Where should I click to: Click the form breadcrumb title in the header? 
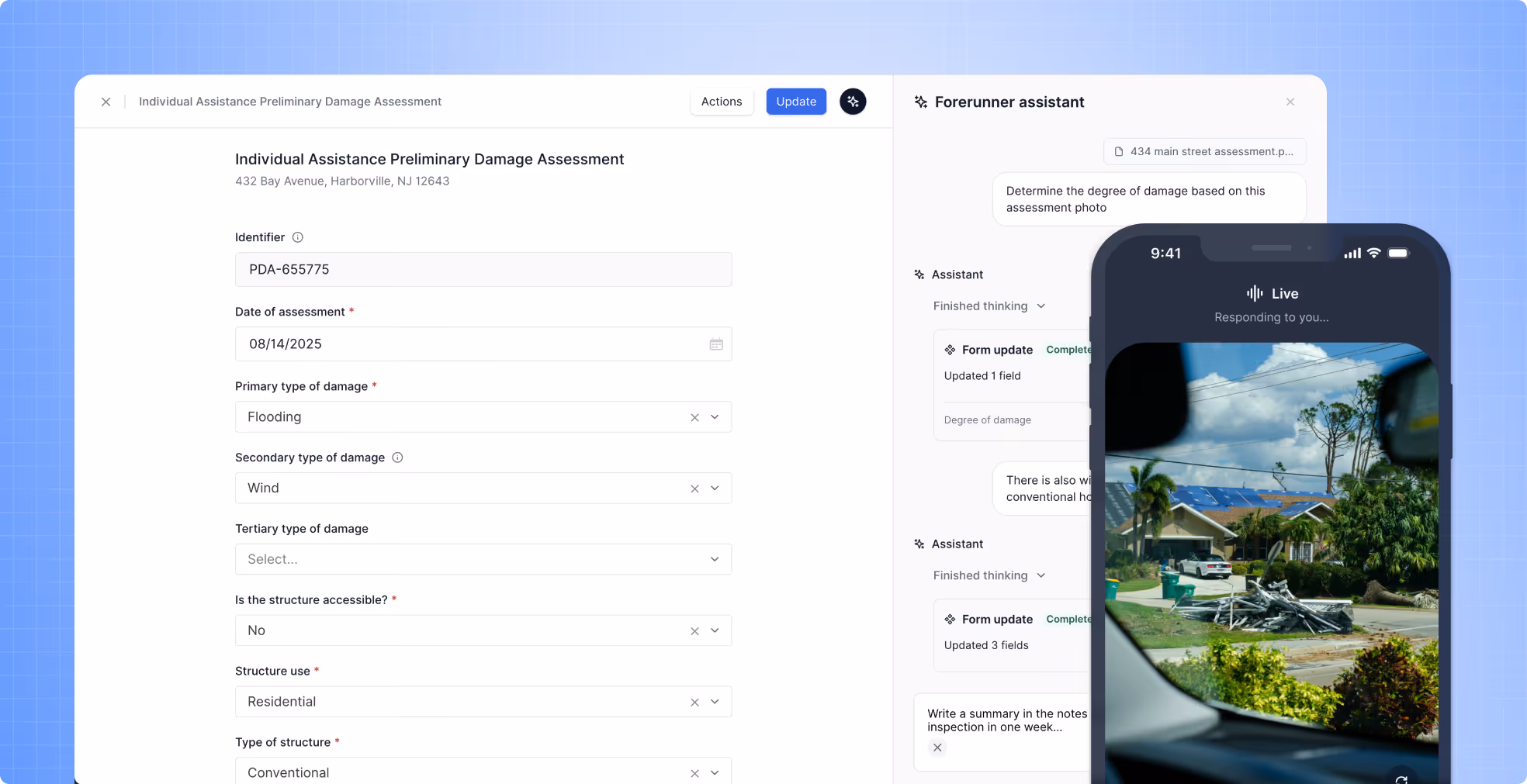290,102
